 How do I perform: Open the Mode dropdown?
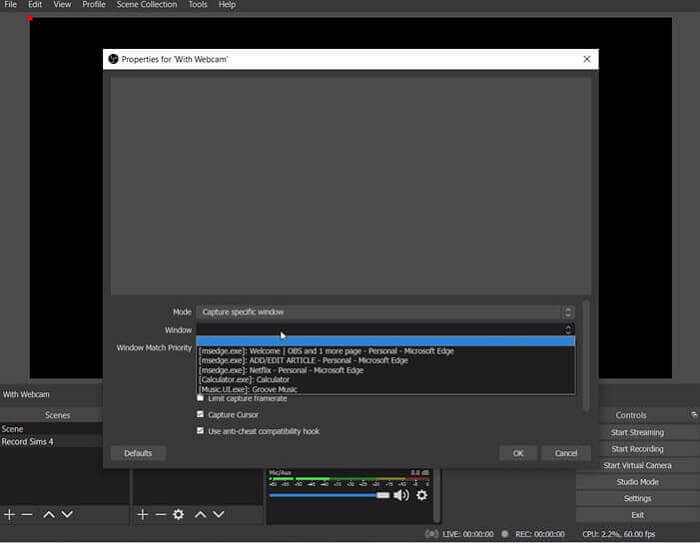pyautogui.click(x=385, y=312)
